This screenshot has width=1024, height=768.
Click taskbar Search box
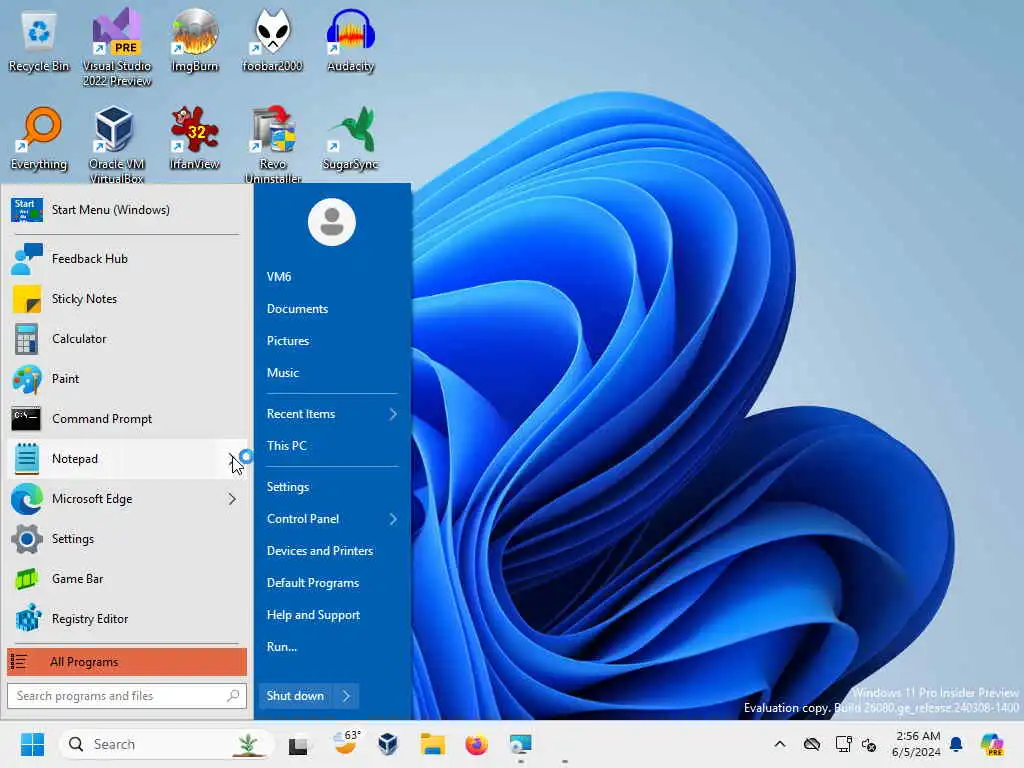pyautogui.click(x=166, y=744)
